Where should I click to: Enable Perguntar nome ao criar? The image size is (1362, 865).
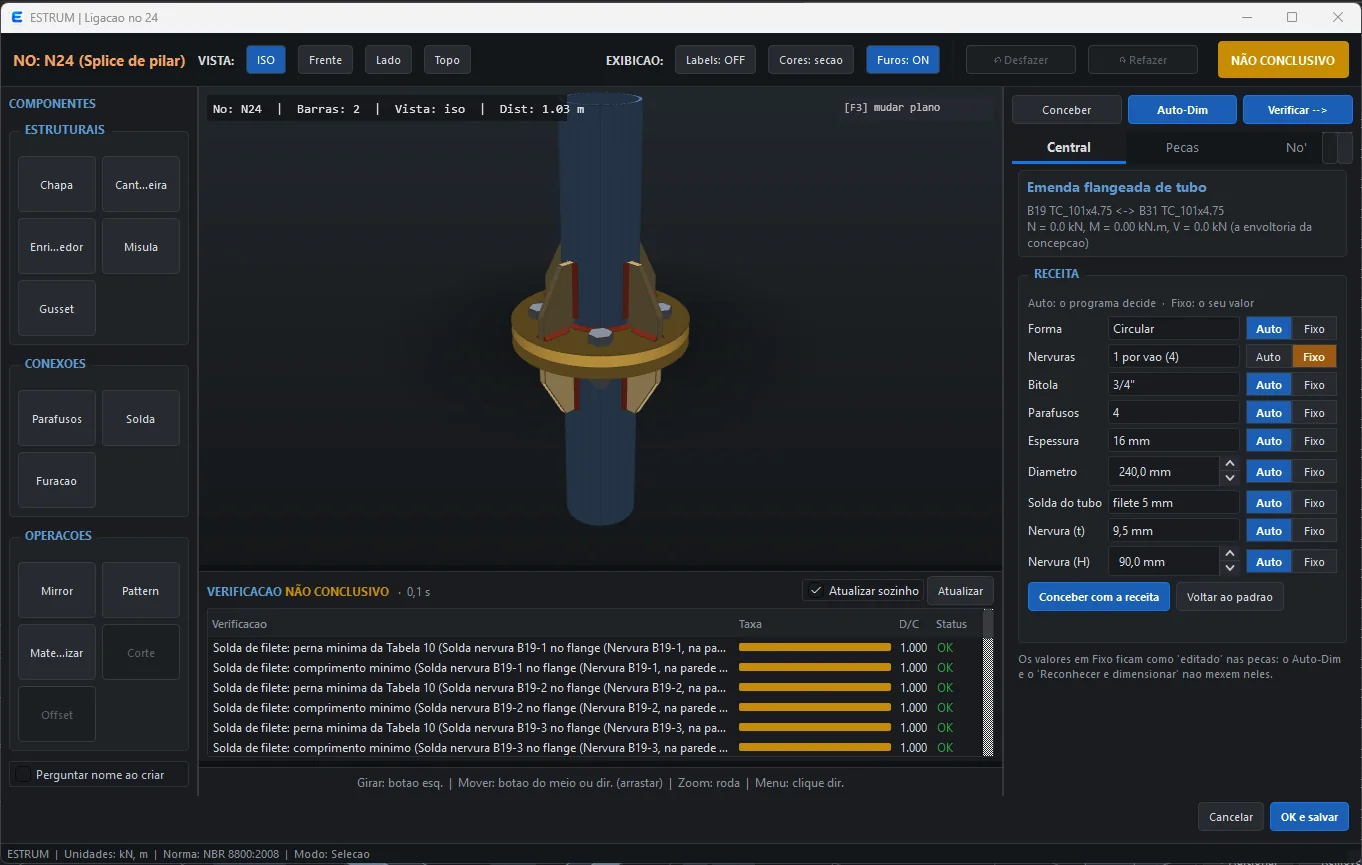(24, 775)
